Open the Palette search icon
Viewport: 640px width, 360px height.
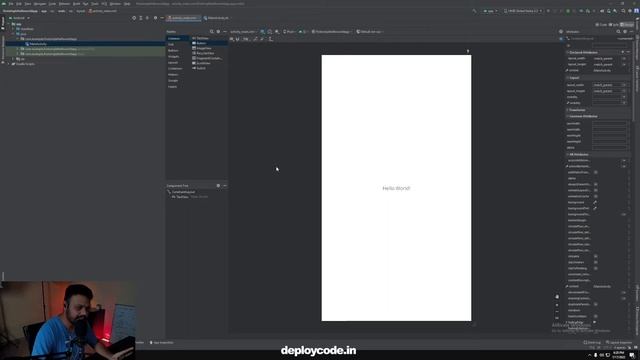[x=211, y=31]
